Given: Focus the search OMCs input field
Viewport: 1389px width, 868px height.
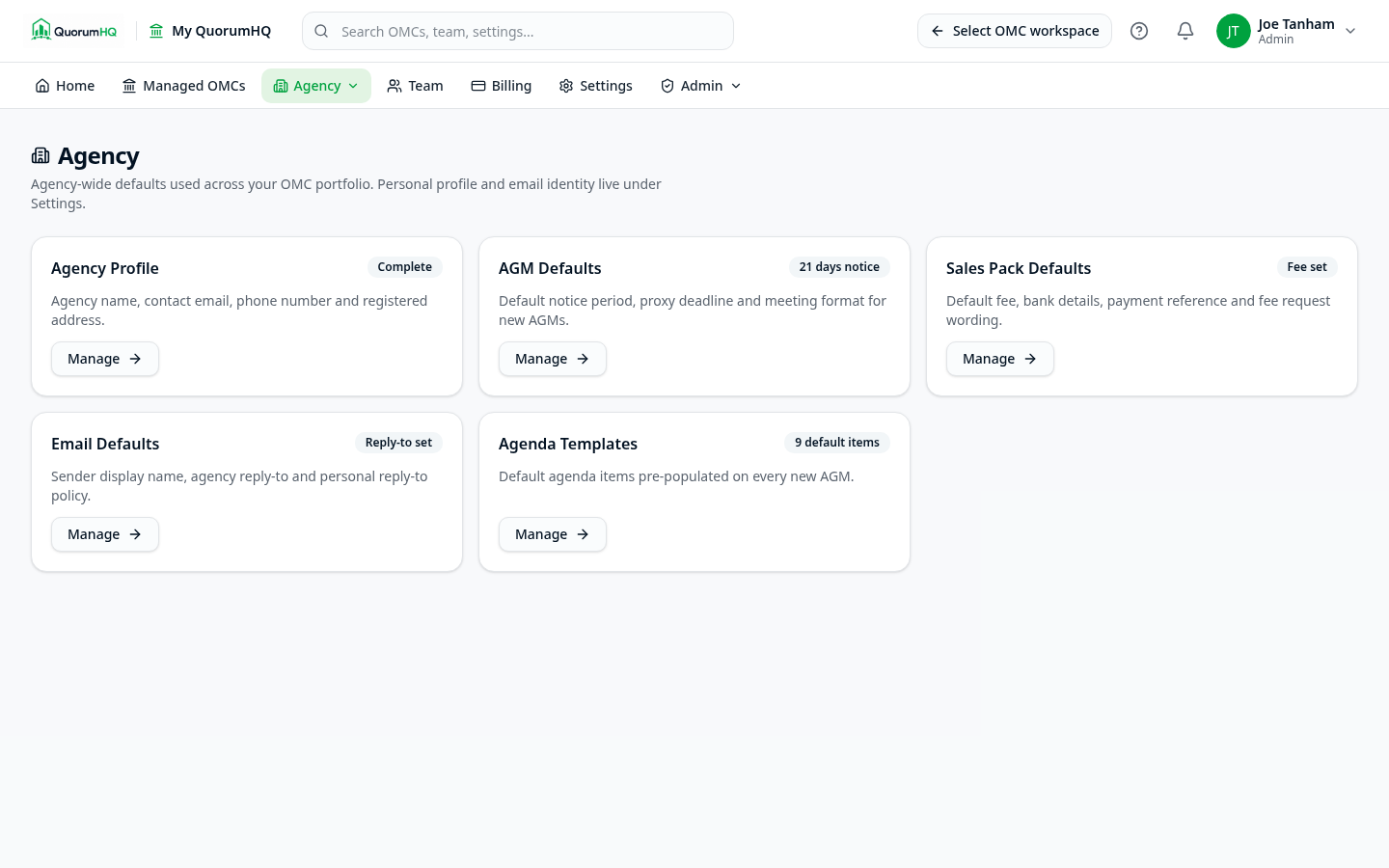Looking at the screenshot, I should click(518, 31).
